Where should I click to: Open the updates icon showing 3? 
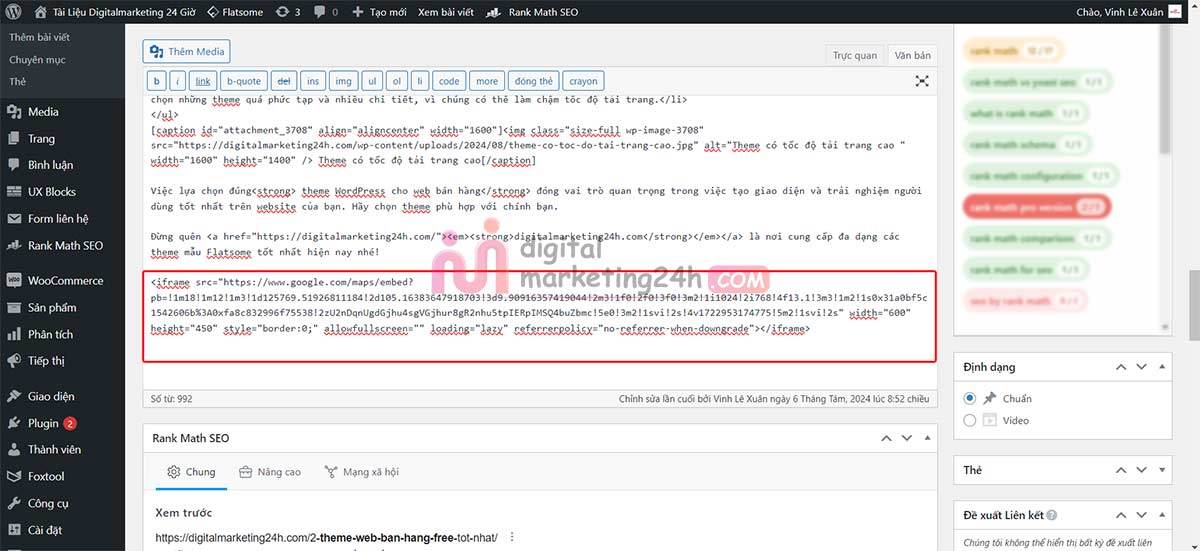click(287, 12)
